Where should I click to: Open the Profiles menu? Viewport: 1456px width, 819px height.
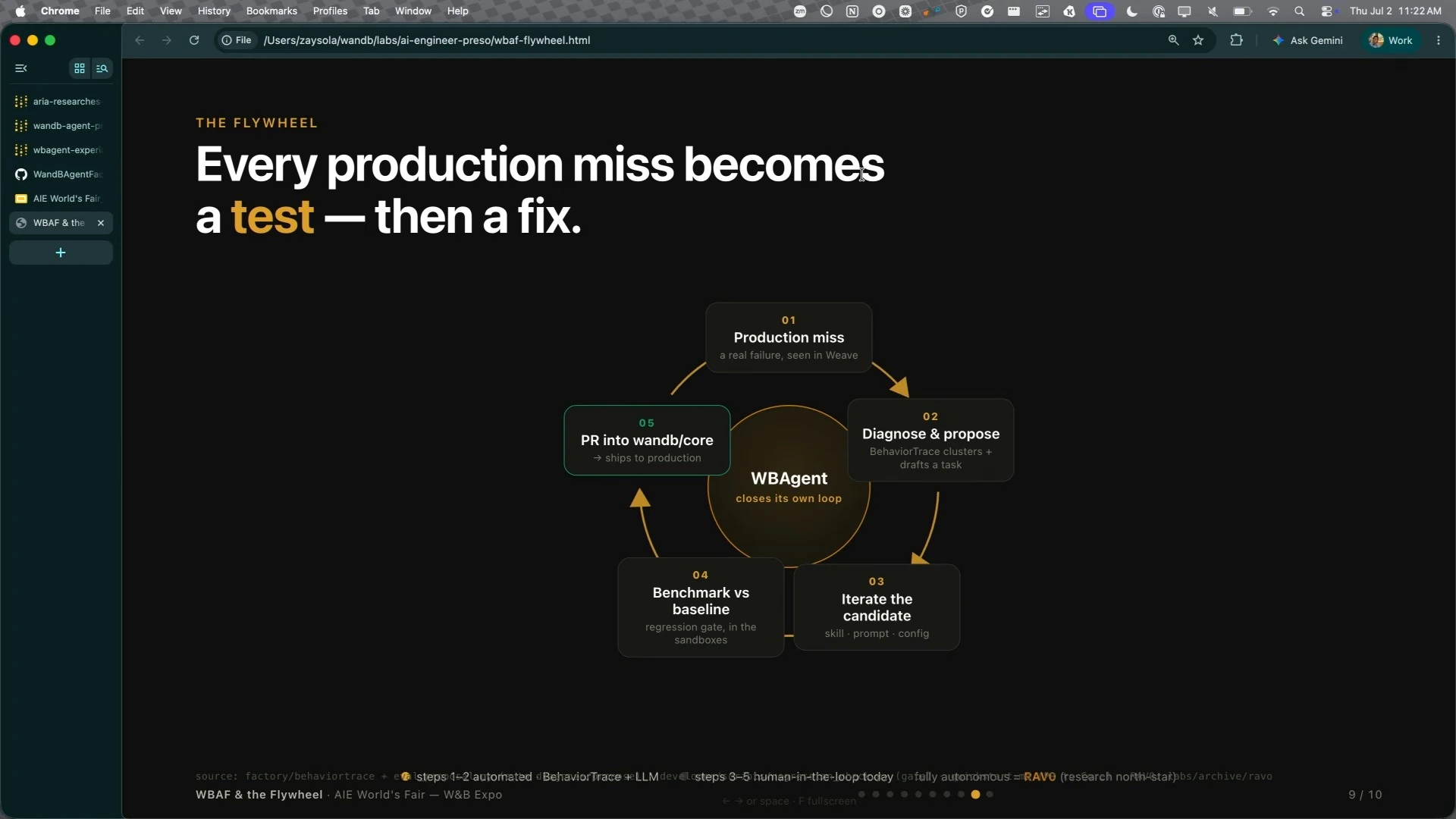(330, 11)
